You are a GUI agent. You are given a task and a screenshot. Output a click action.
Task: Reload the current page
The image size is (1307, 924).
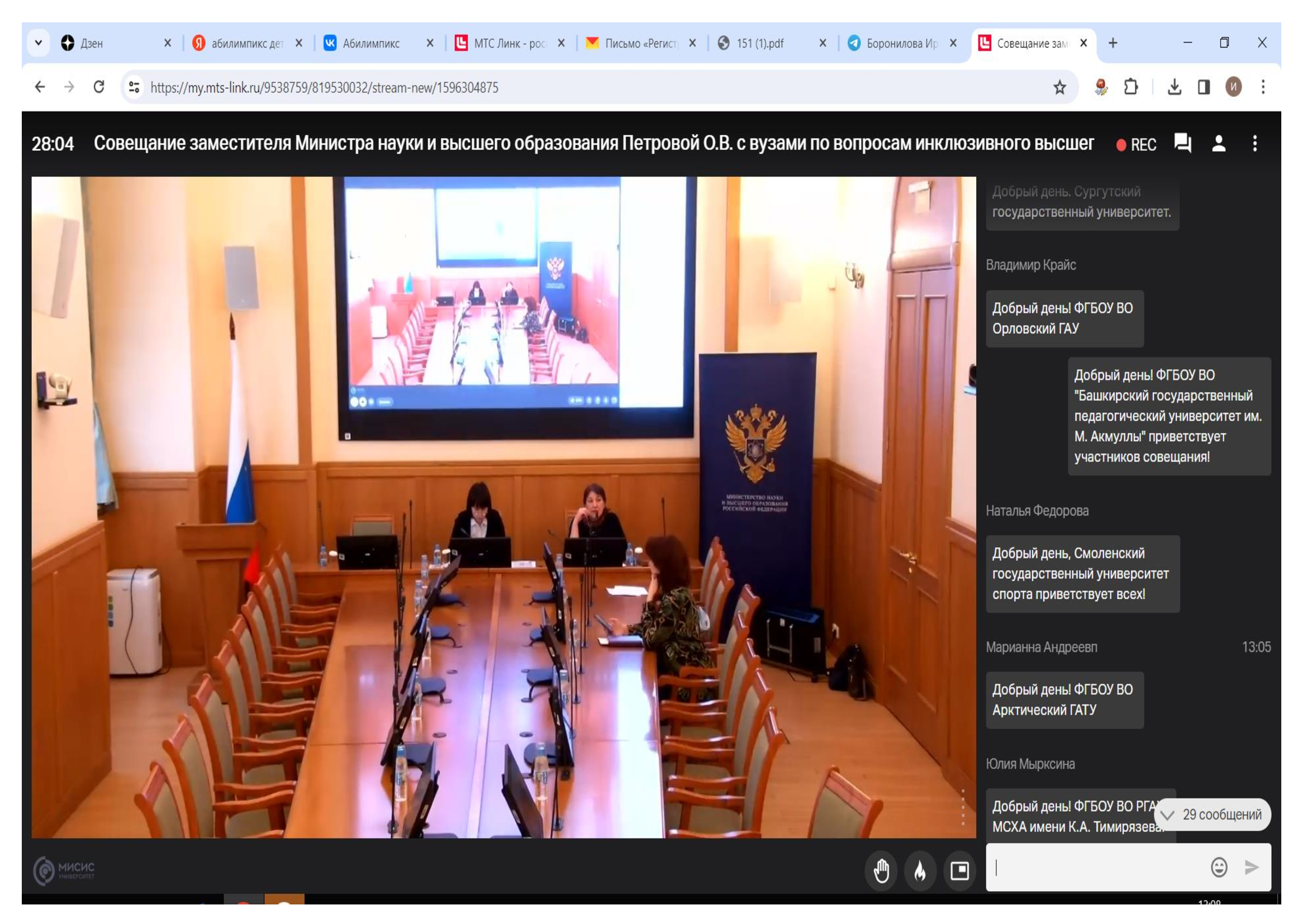[99, 88]
